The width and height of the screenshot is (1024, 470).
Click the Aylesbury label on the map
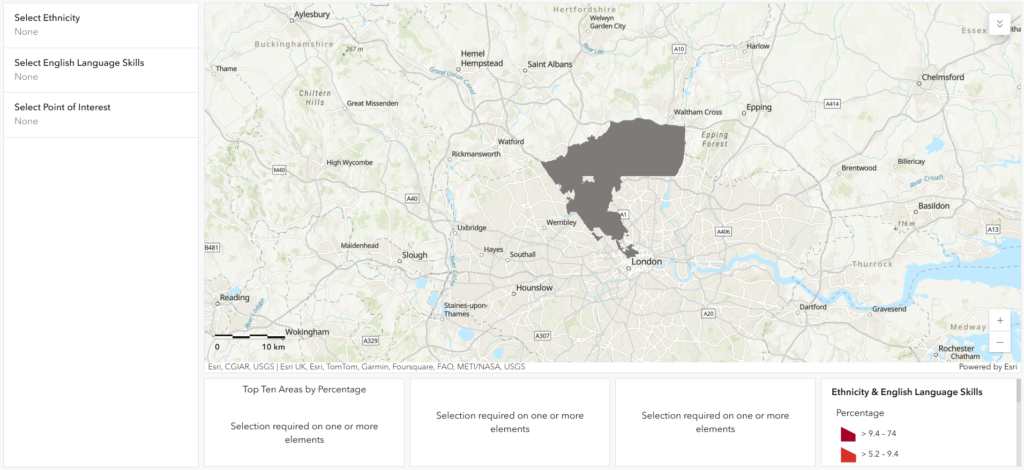(x=311, y=13)
